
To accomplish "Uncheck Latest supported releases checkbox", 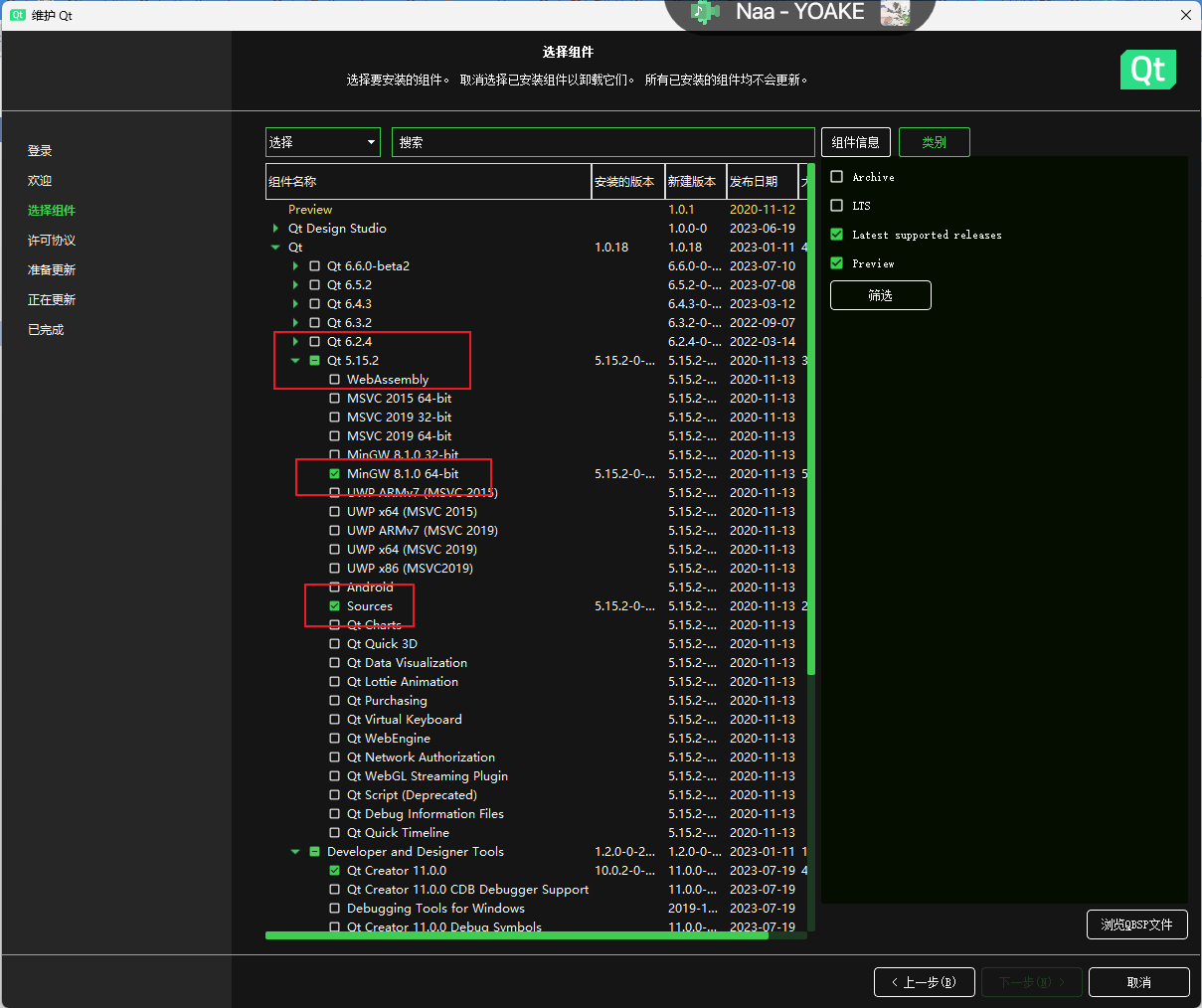I will [837, 235].
